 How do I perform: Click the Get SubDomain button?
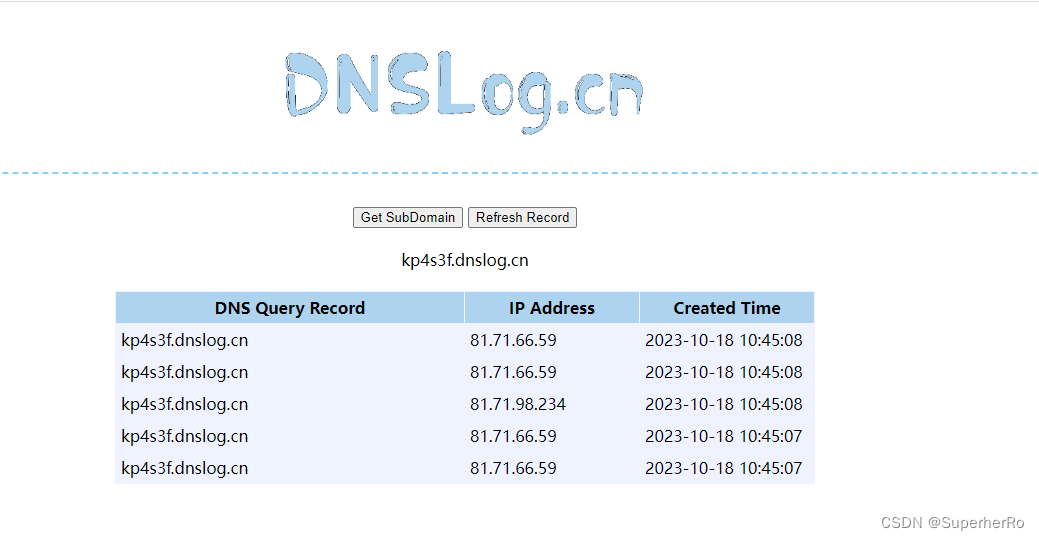[x=408, y=217]
